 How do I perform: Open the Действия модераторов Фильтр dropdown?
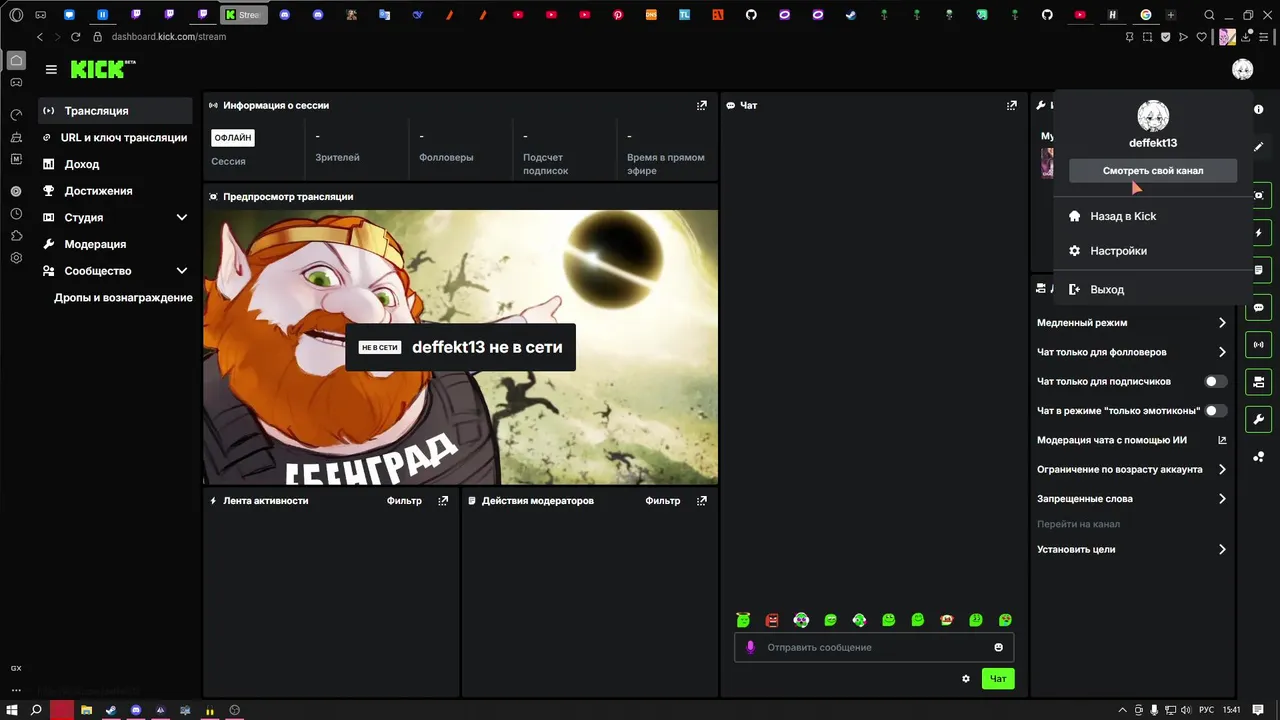pos(663,501)
